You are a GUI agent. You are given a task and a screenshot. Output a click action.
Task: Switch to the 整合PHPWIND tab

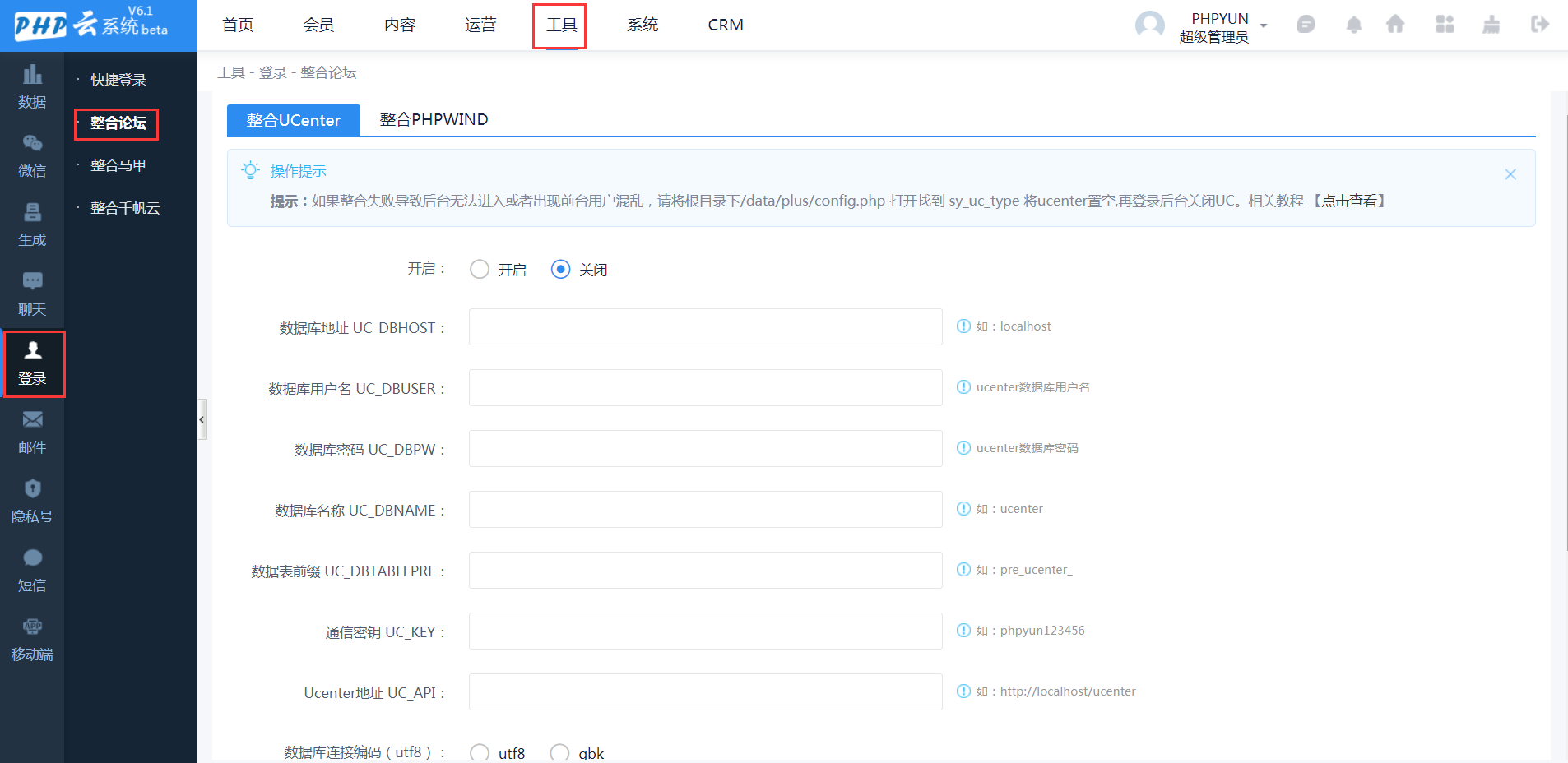[434, 120]
